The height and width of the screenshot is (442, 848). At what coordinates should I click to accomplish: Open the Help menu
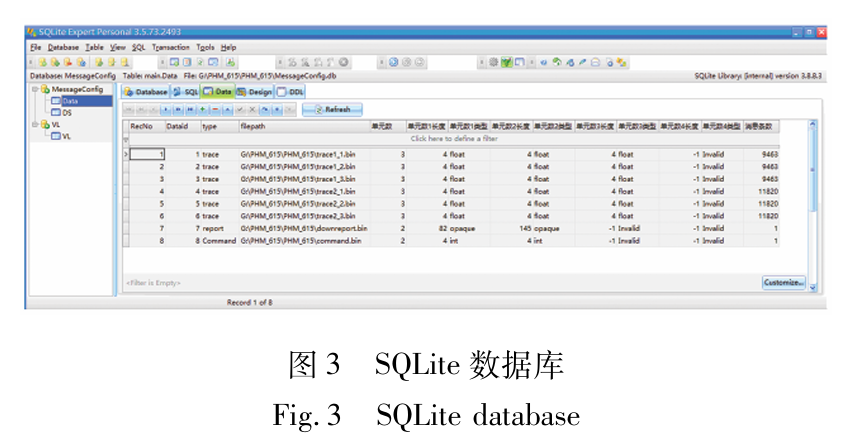tap(228, 47)
